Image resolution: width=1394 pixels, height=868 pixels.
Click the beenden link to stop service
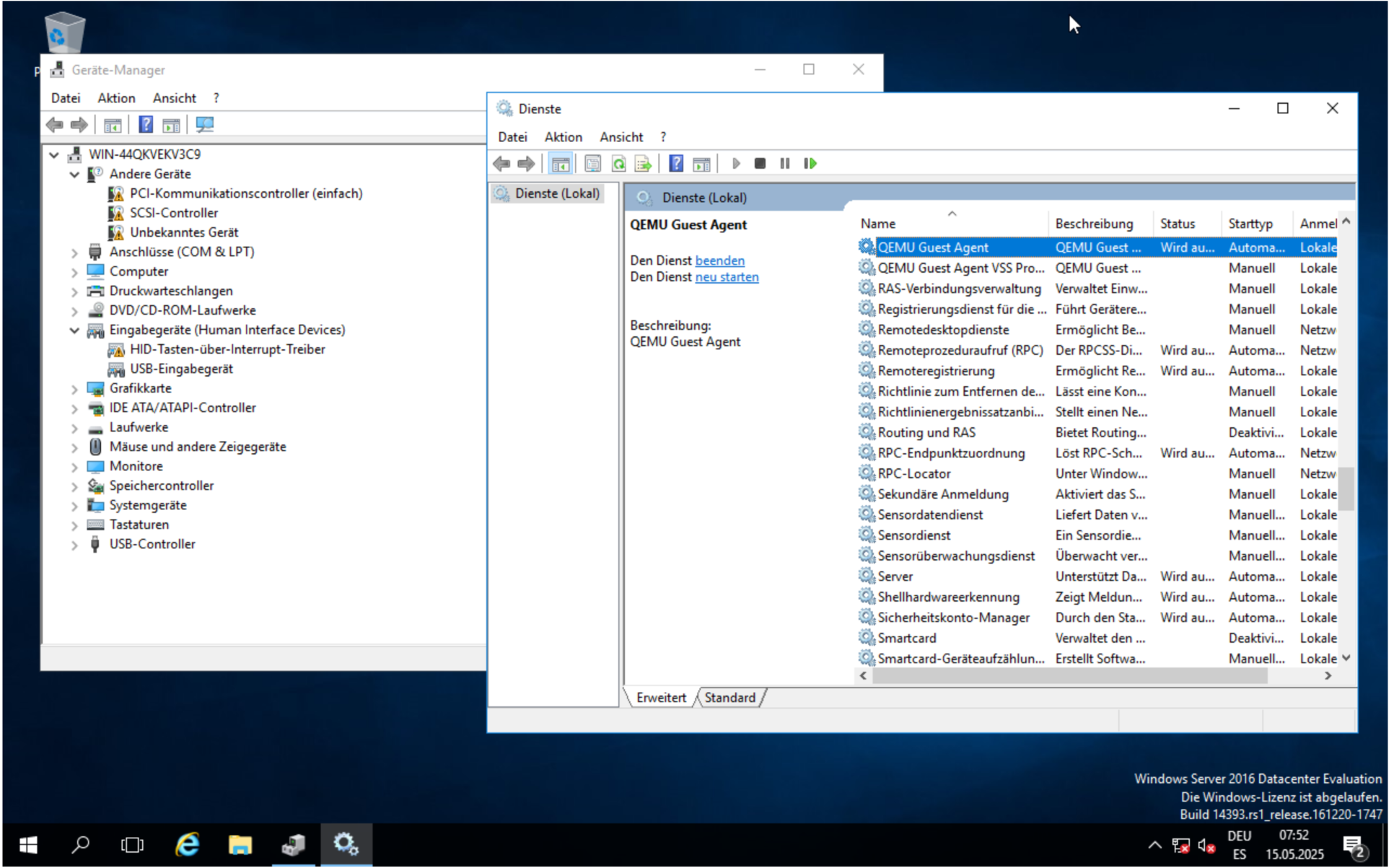click(x=721, y=261)
